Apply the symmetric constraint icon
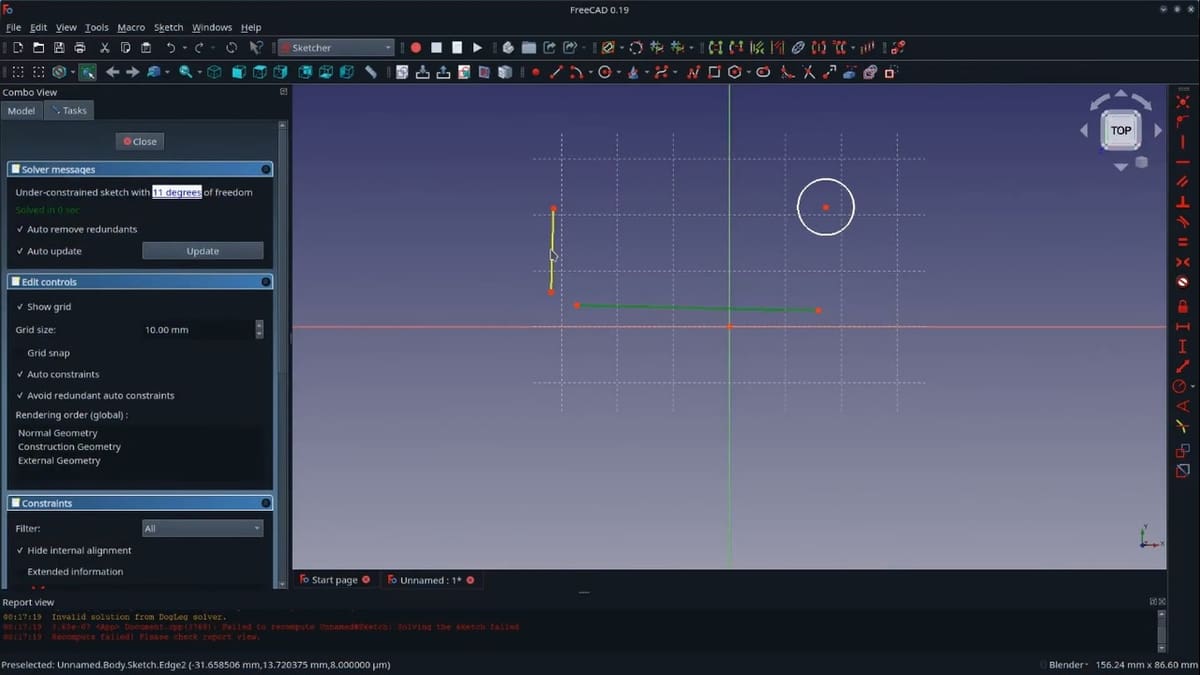Image resolution: width=1200 pixels, height=675 pixels. coord(1182,262)
